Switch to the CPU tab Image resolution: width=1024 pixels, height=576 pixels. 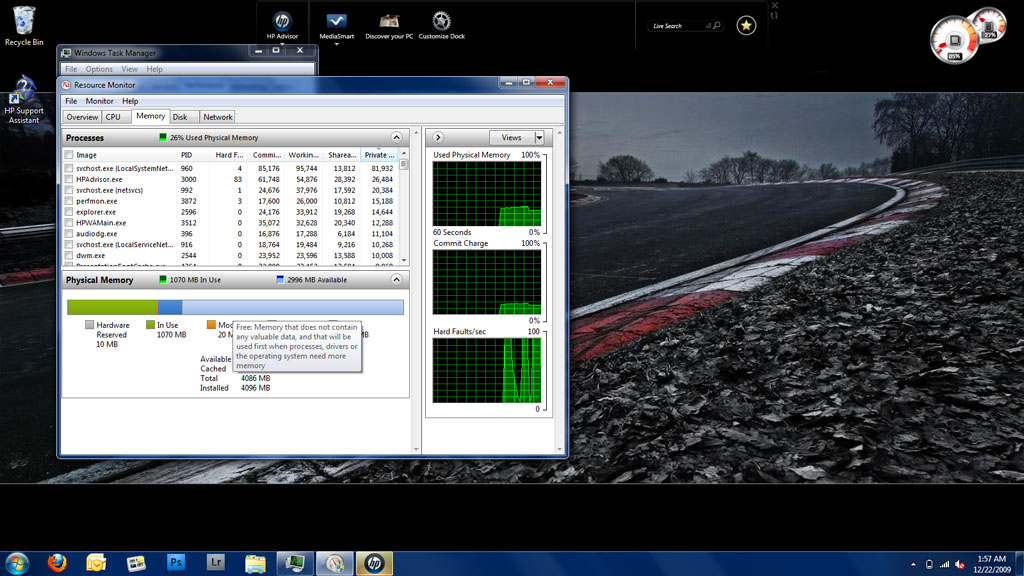[113, 117]
